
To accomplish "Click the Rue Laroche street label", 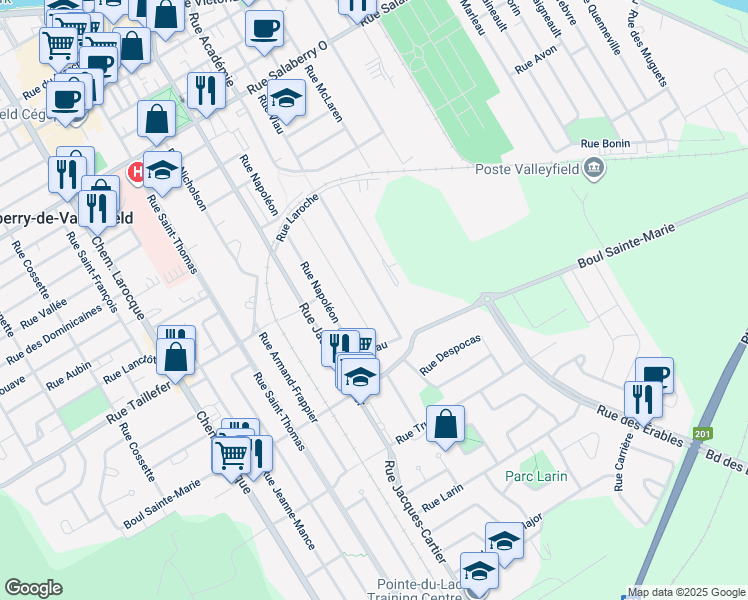I will coord(297,218).
